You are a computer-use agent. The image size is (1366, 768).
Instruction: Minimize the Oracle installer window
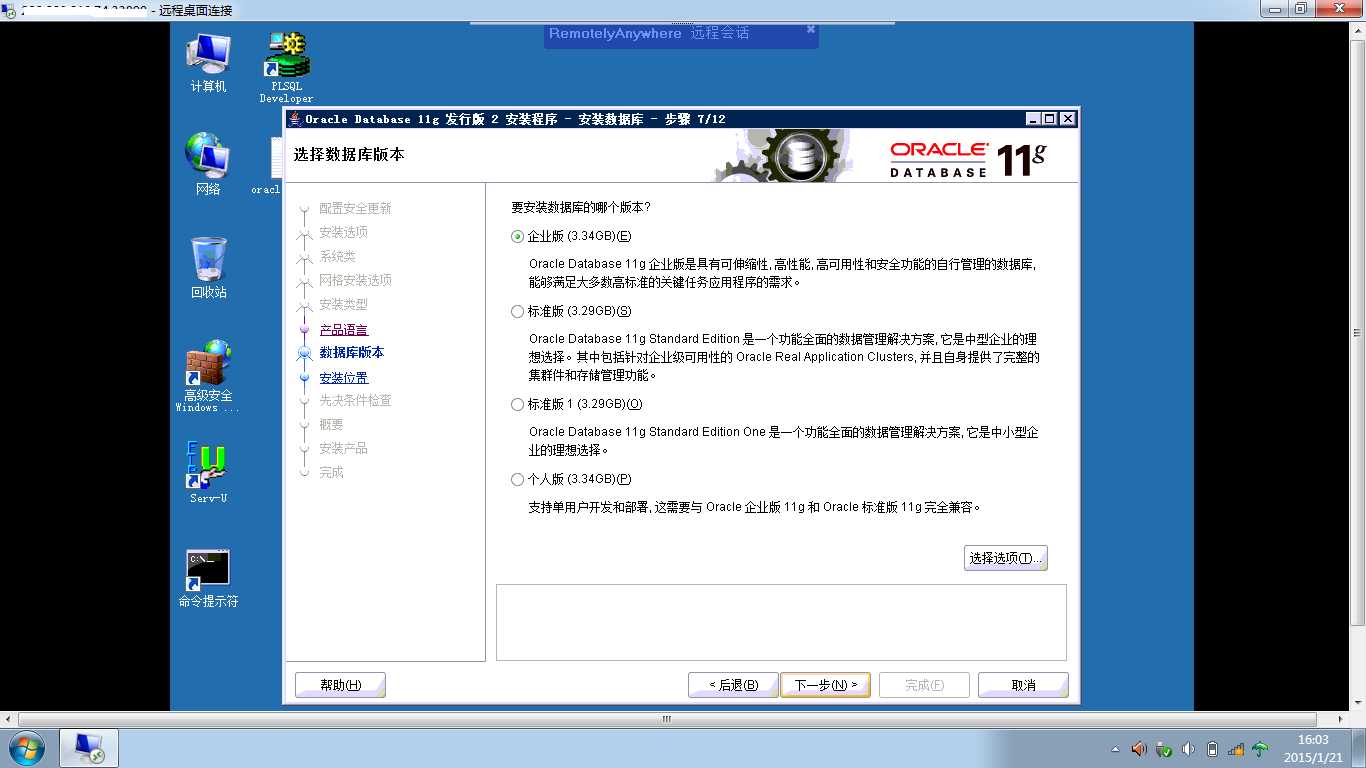[x=1033, y=119]
